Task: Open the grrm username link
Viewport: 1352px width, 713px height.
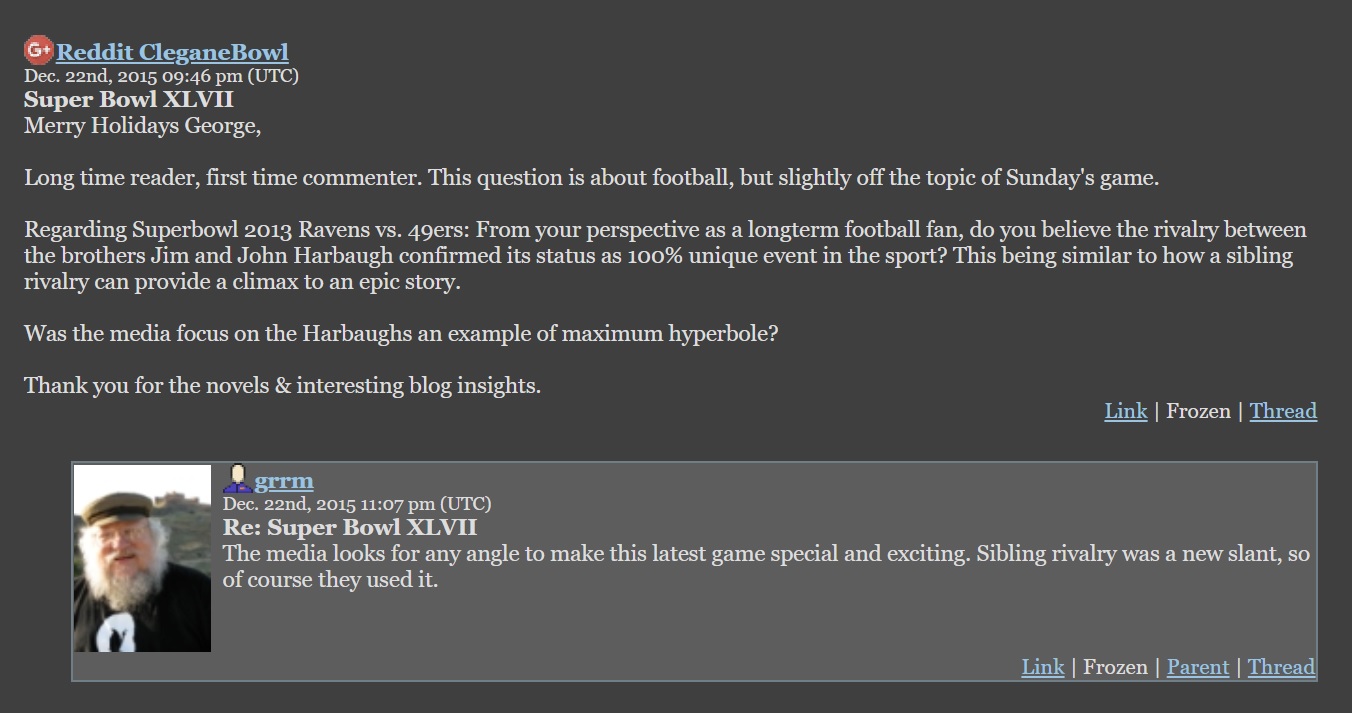Action: [x=284, y=481]
